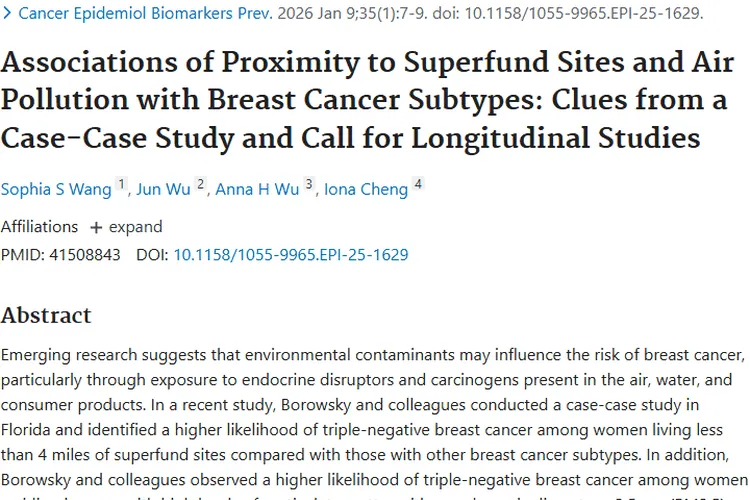Open author Anna H Wu's link

257,189
